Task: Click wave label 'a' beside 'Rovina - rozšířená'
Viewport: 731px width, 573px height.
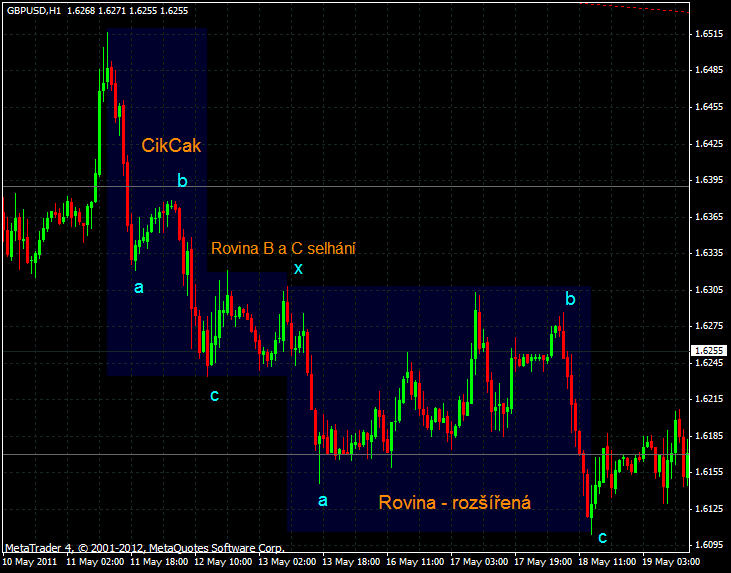Action: point(323,501)
